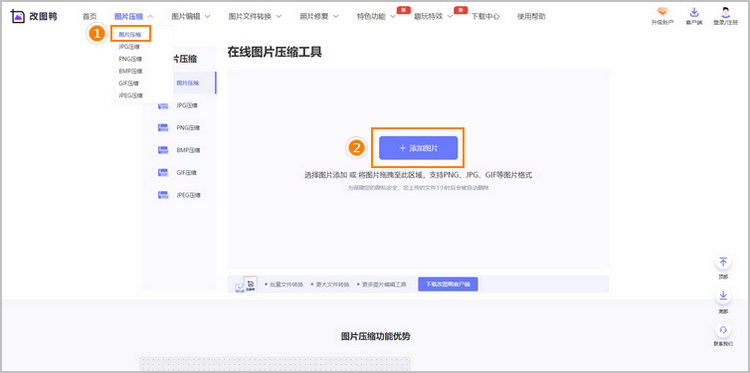Open the 联系我们 headset icon
750x373 pixels.
pyautogui.click(x=723, y=330)
